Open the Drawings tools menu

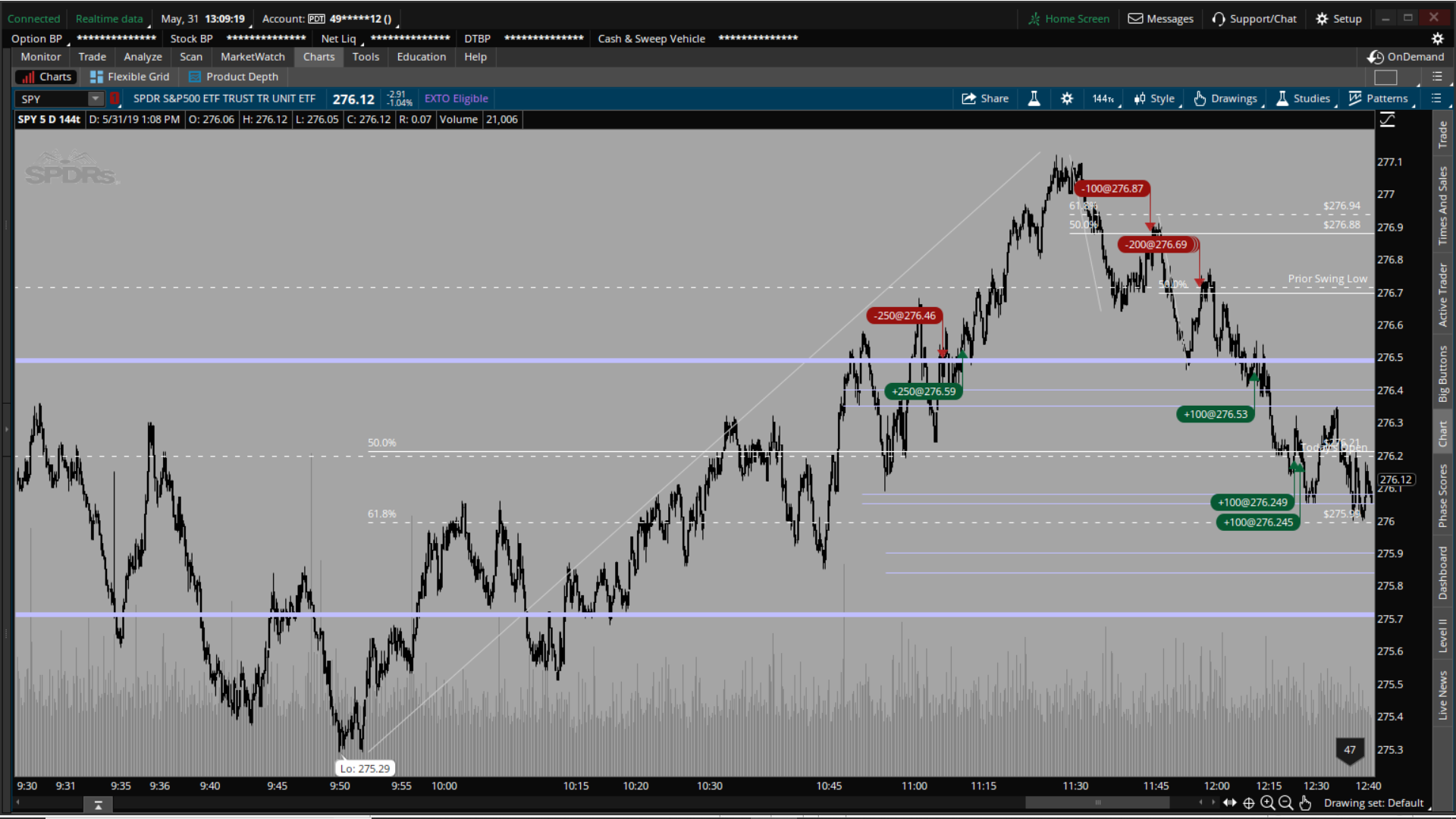(1225, 99)
